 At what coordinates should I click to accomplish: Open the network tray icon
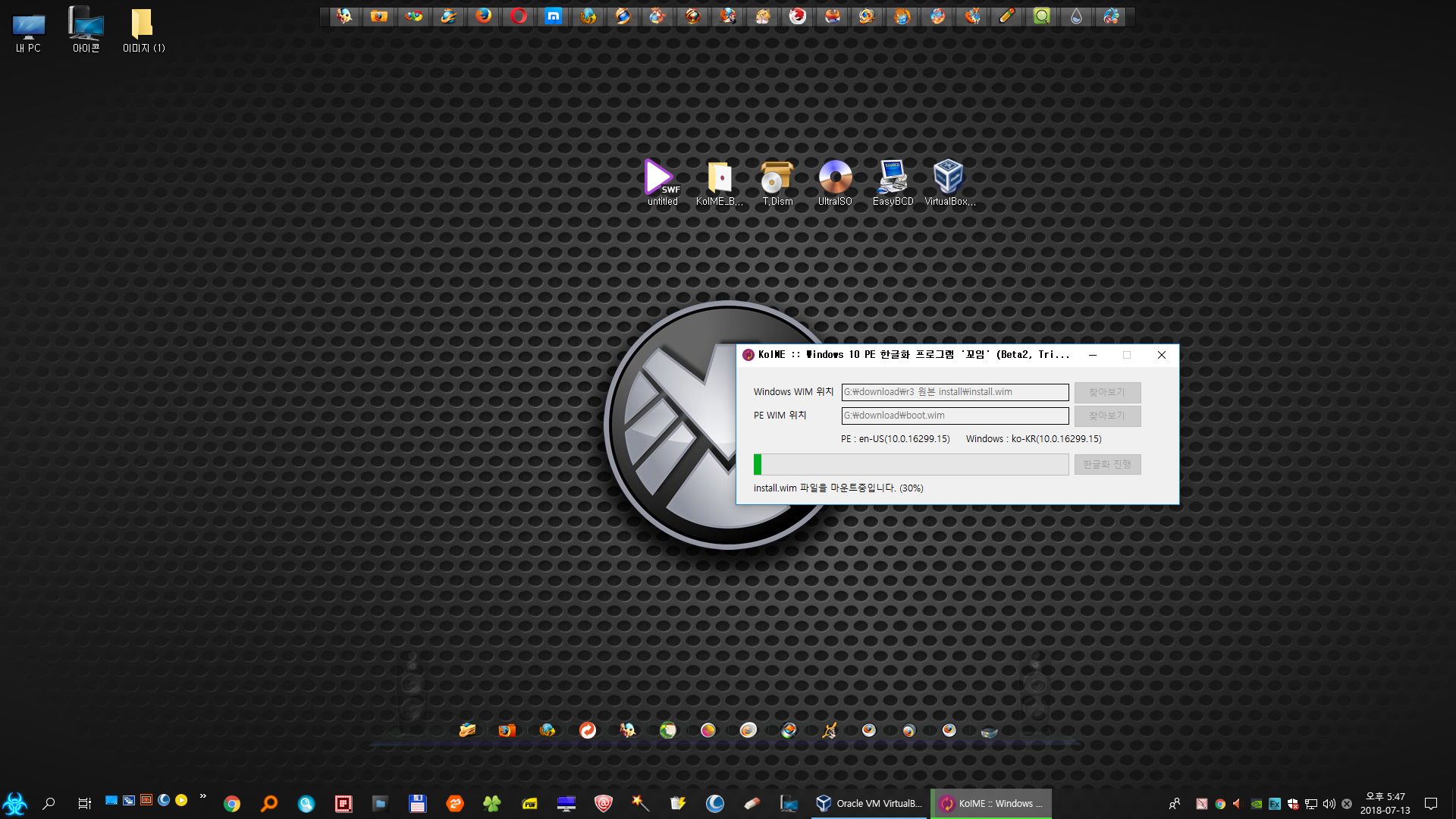[x=1311, y=804]
